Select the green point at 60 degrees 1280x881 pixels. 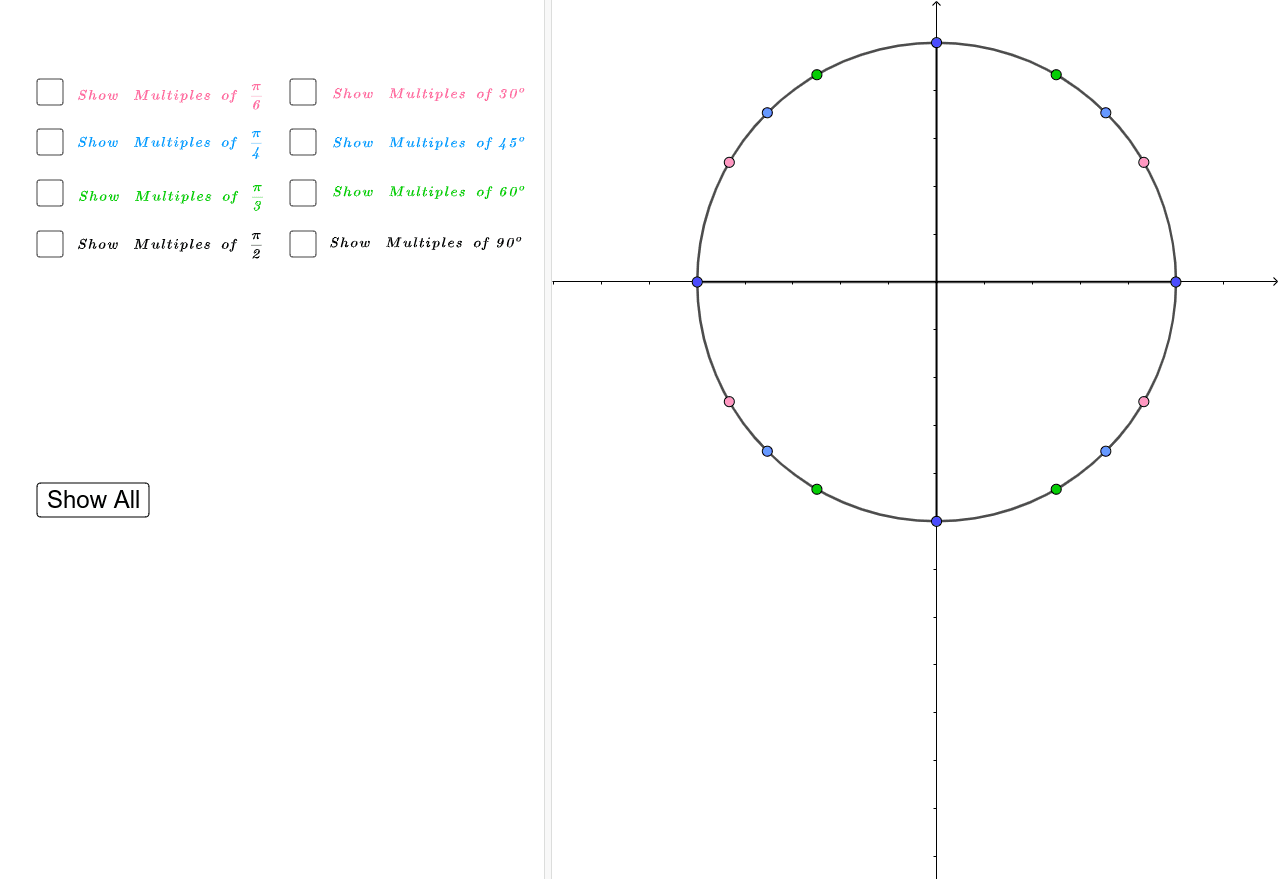pos(1056,74)
